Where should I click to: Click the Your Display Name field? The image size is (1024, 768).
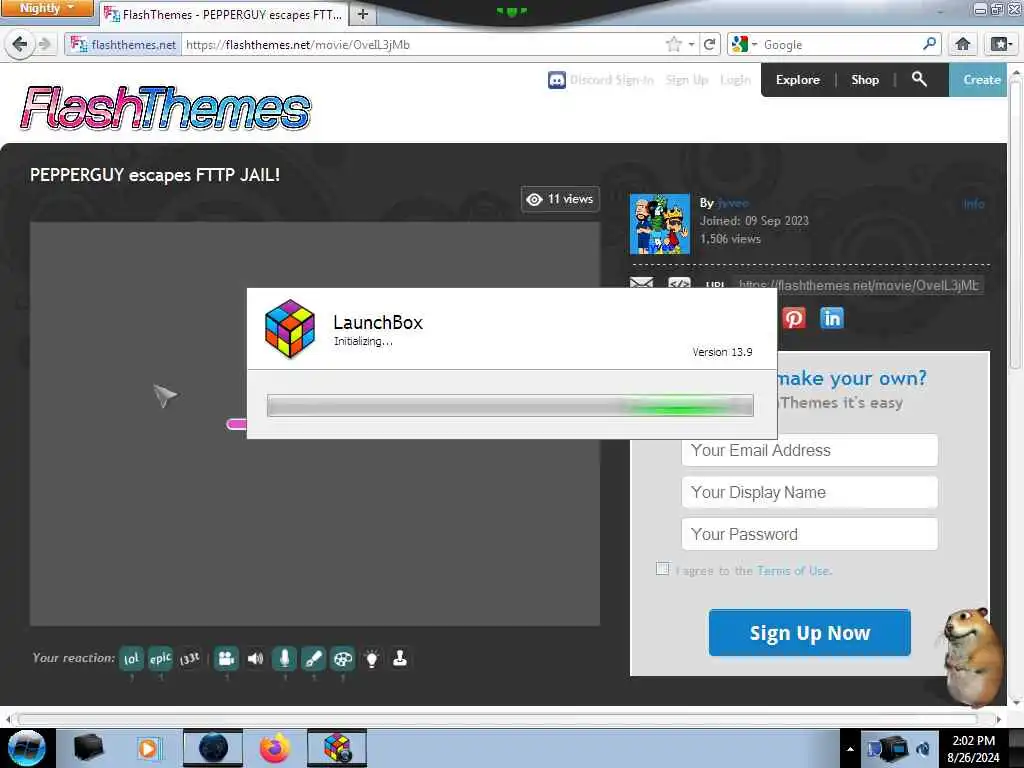tap(809, 492)
